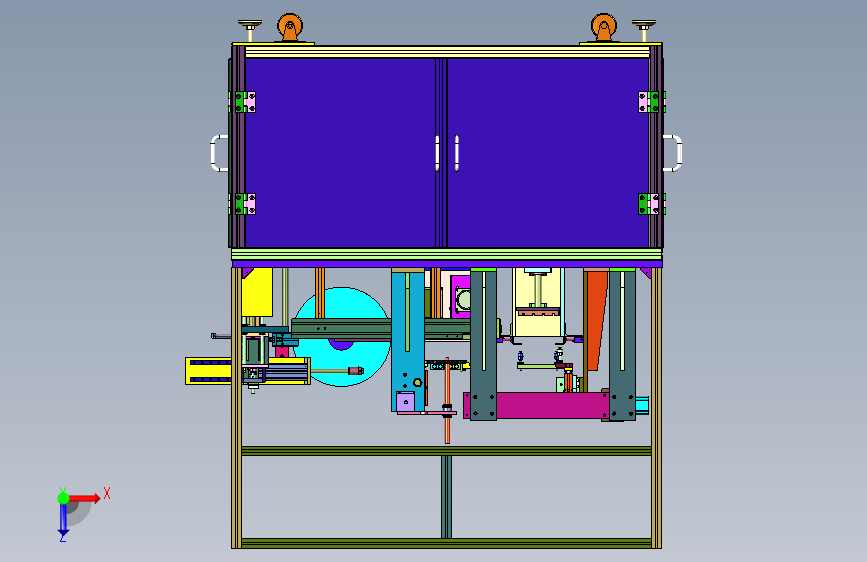
Task: Pick the right leveling foot pad
Action: coord(644,25)
